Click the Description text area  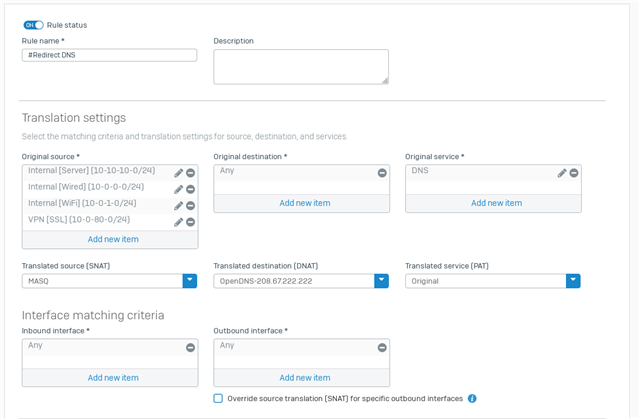[301, 67]
